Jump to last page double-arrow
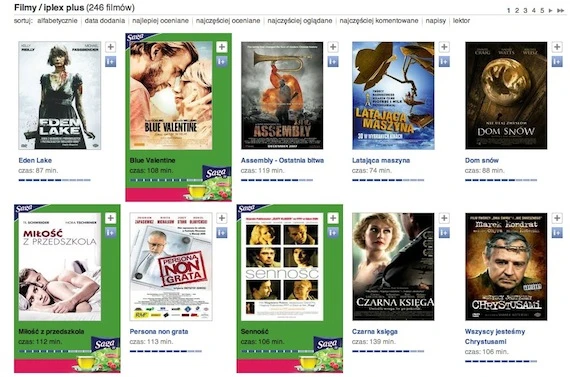 tap(561, 11)
